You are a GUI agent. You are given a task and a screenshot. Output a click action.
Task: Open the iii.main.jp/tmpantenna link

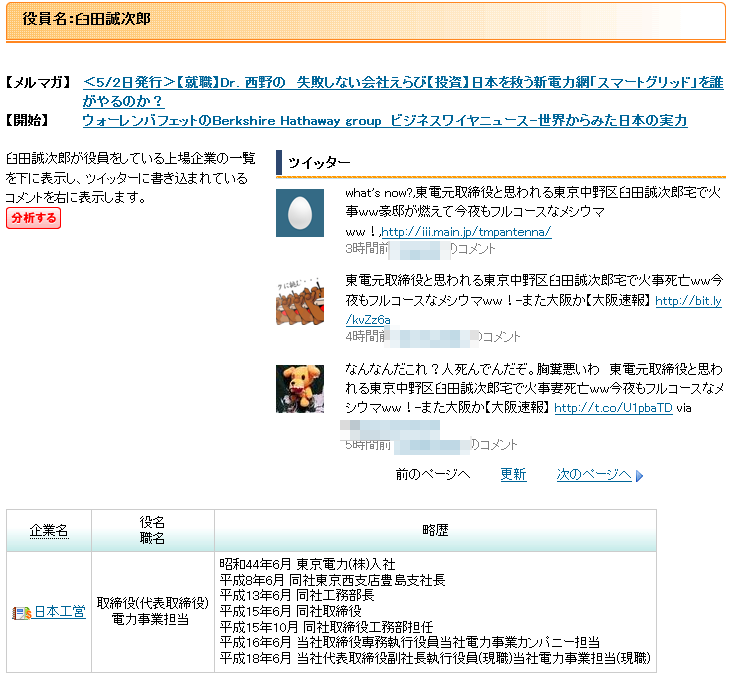pyautogui.click(x=466, y=232)
